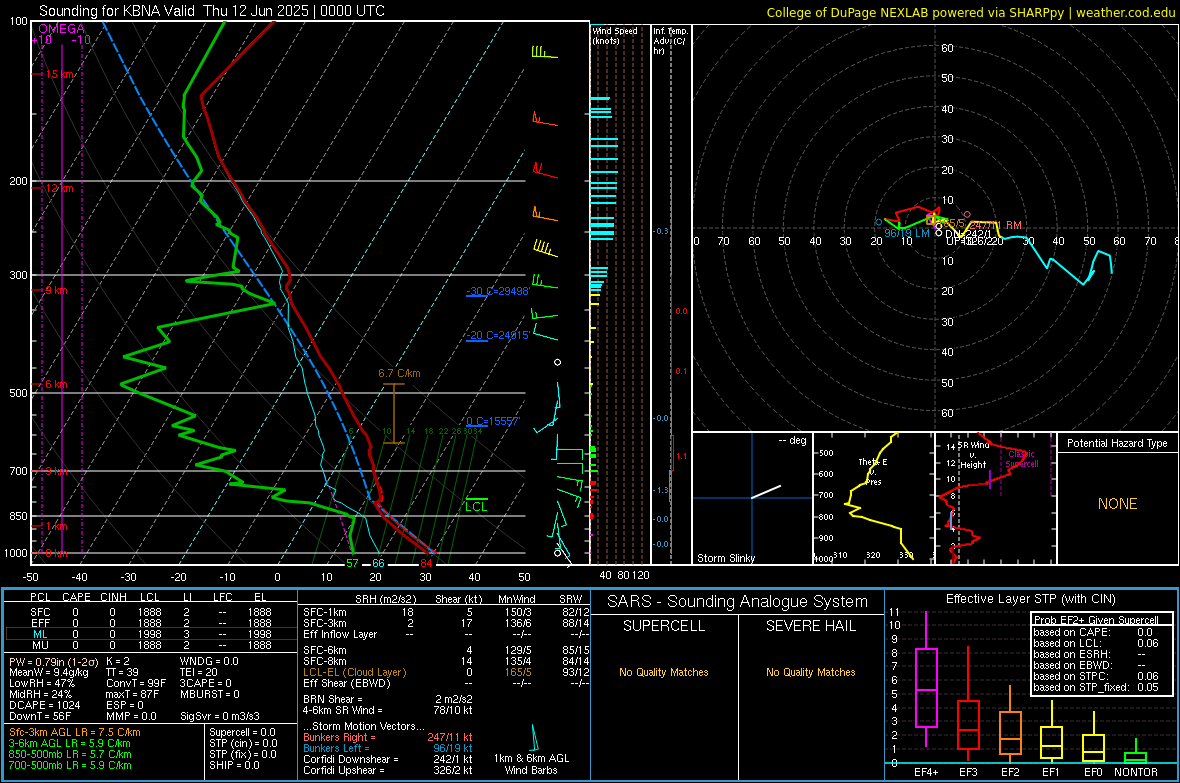Click the 'based on STPC: 0.06' line
This screenshot has height=783, width=1180.
[x=1096, y=676]
